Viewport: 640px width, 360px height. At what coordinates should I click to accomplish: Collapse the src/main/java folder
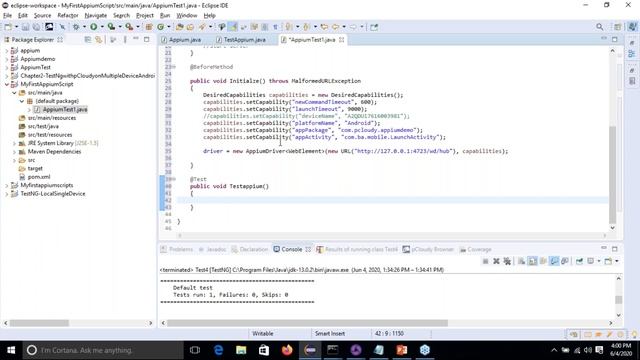(14, 93)
